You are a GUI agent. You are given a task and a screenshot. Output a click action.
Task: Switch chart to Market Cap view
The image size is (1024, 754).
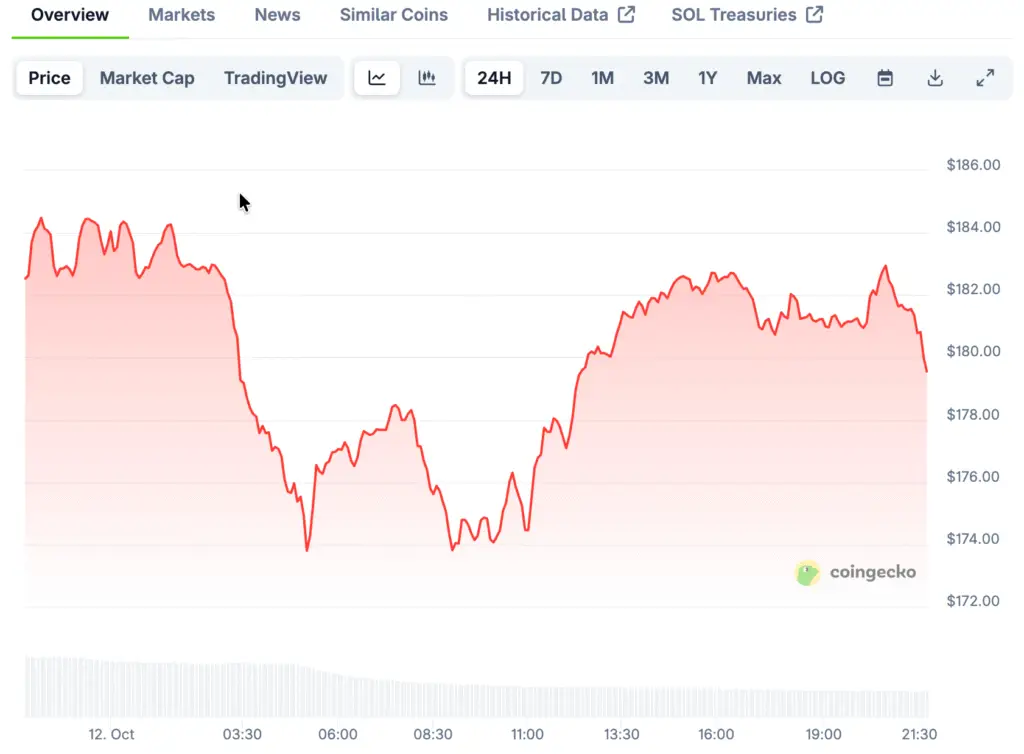pyautogui.click(x=147, y=78)
